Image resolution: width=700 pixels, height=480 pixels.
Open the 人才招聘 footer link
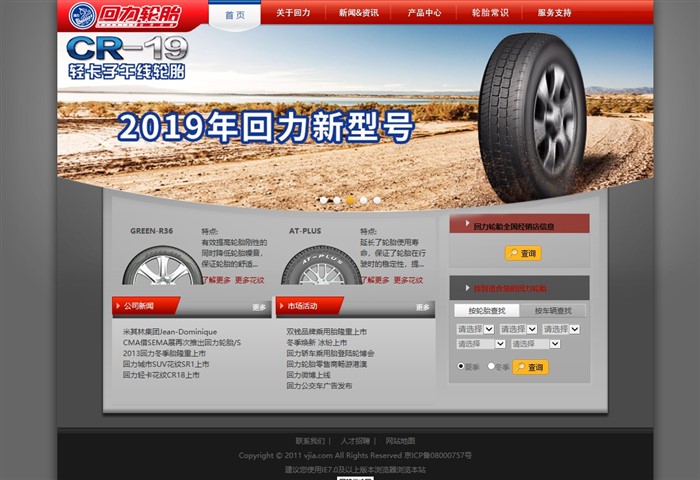(x=355, y=441)
